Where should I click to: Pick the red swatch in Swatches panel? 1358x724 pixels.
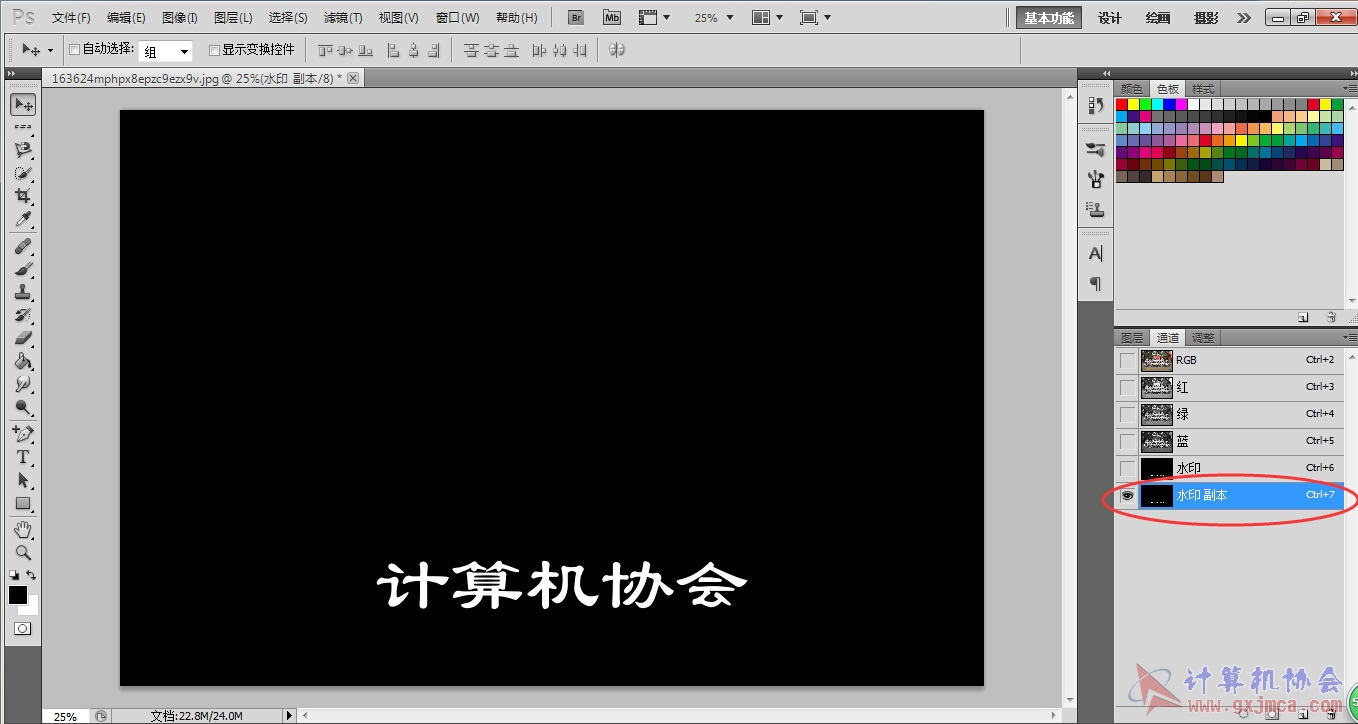click(1122, 104)
